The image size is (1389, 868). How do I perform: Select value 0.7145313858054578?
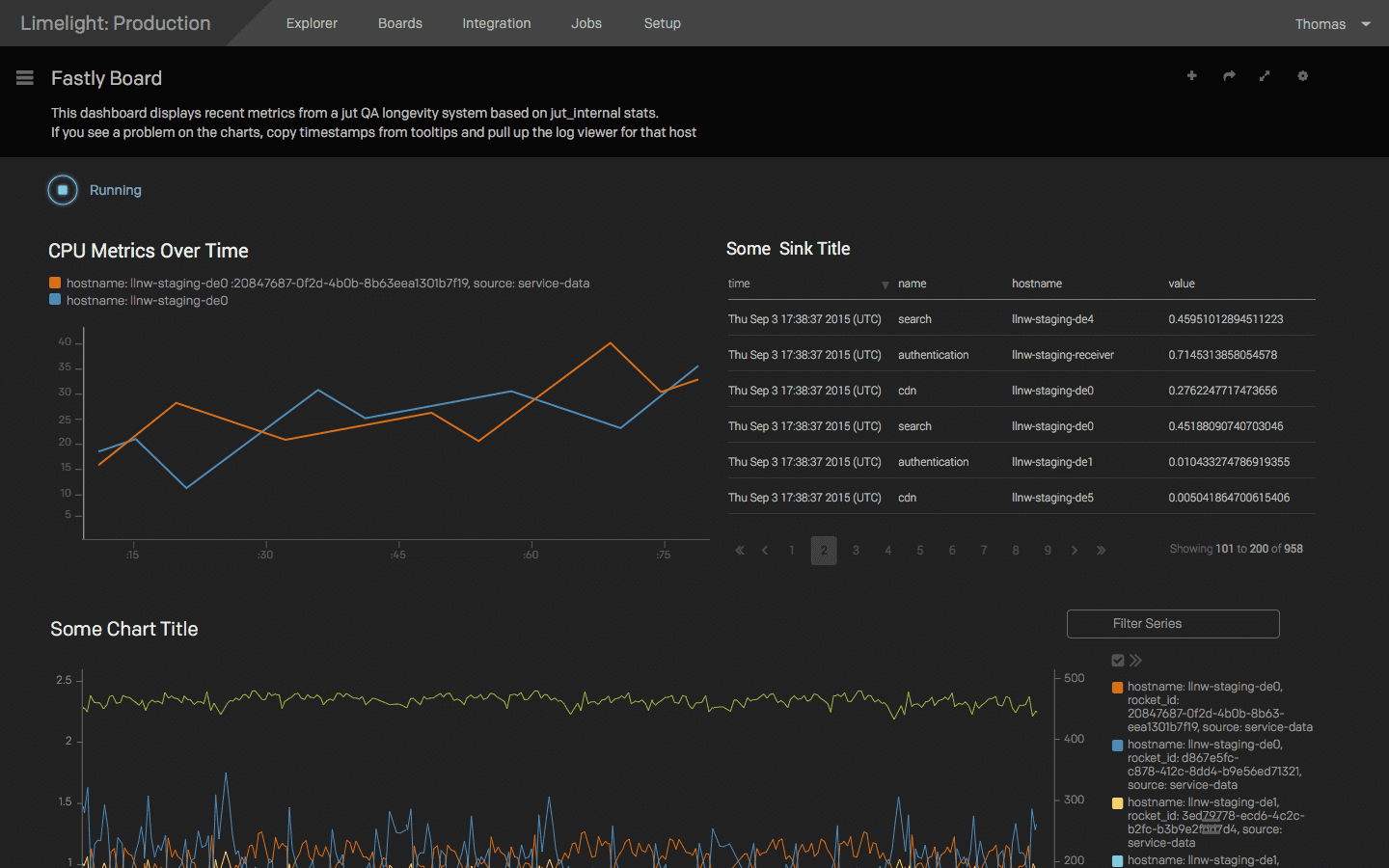tap(1223, 355)
